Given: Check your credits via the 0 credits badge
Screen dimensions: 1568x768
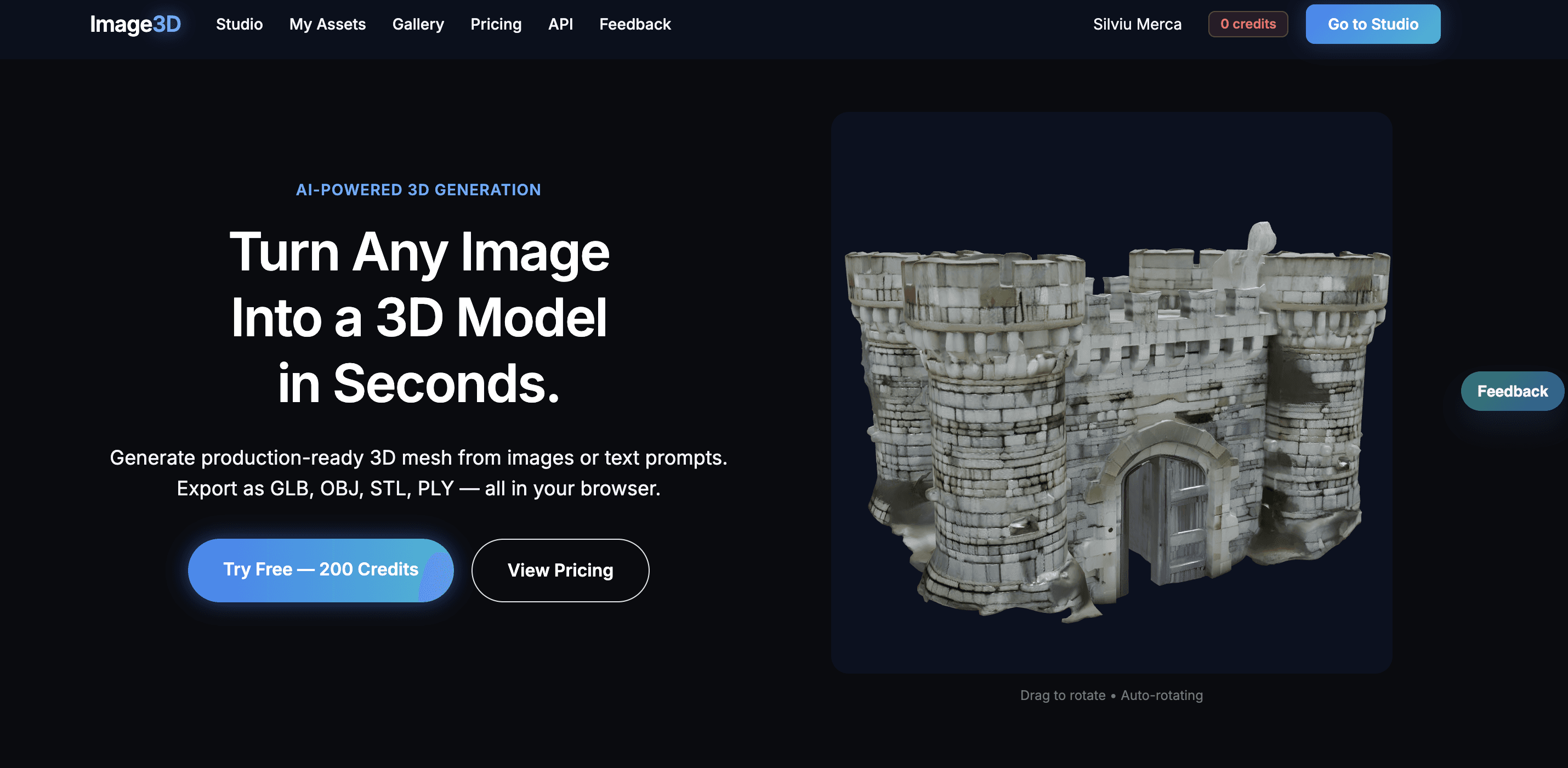Looking at the screenshot, I should click(1248, 24).
